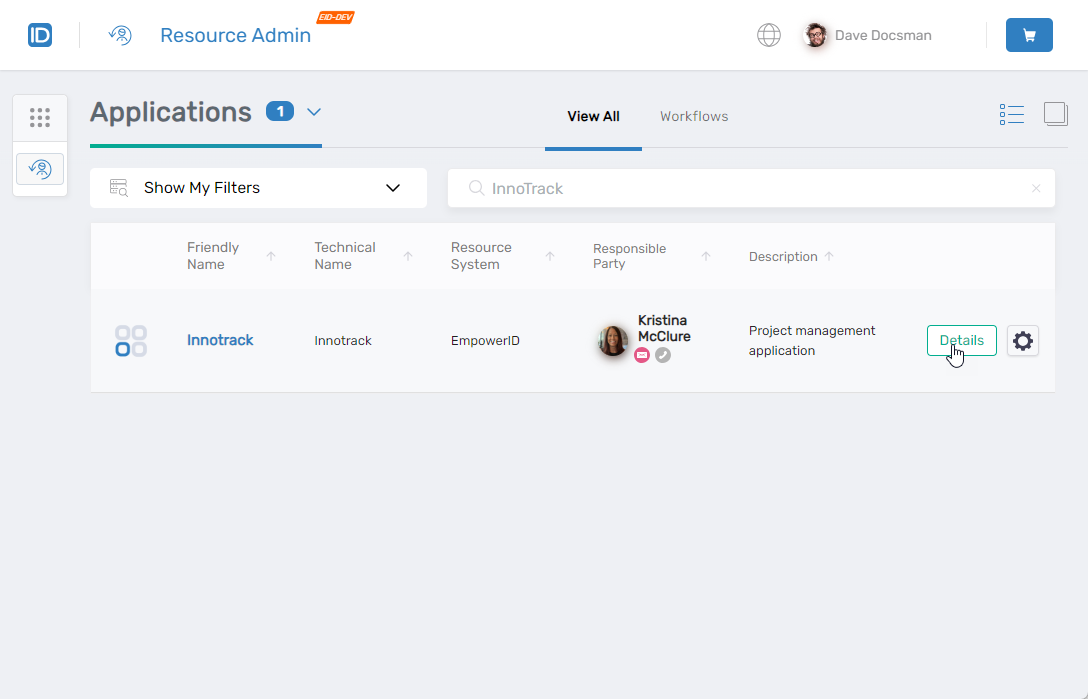The height and width of the screenshot is (699, 1088).
Task: Open the gear settings for Innotrack
Action: 1022,341
